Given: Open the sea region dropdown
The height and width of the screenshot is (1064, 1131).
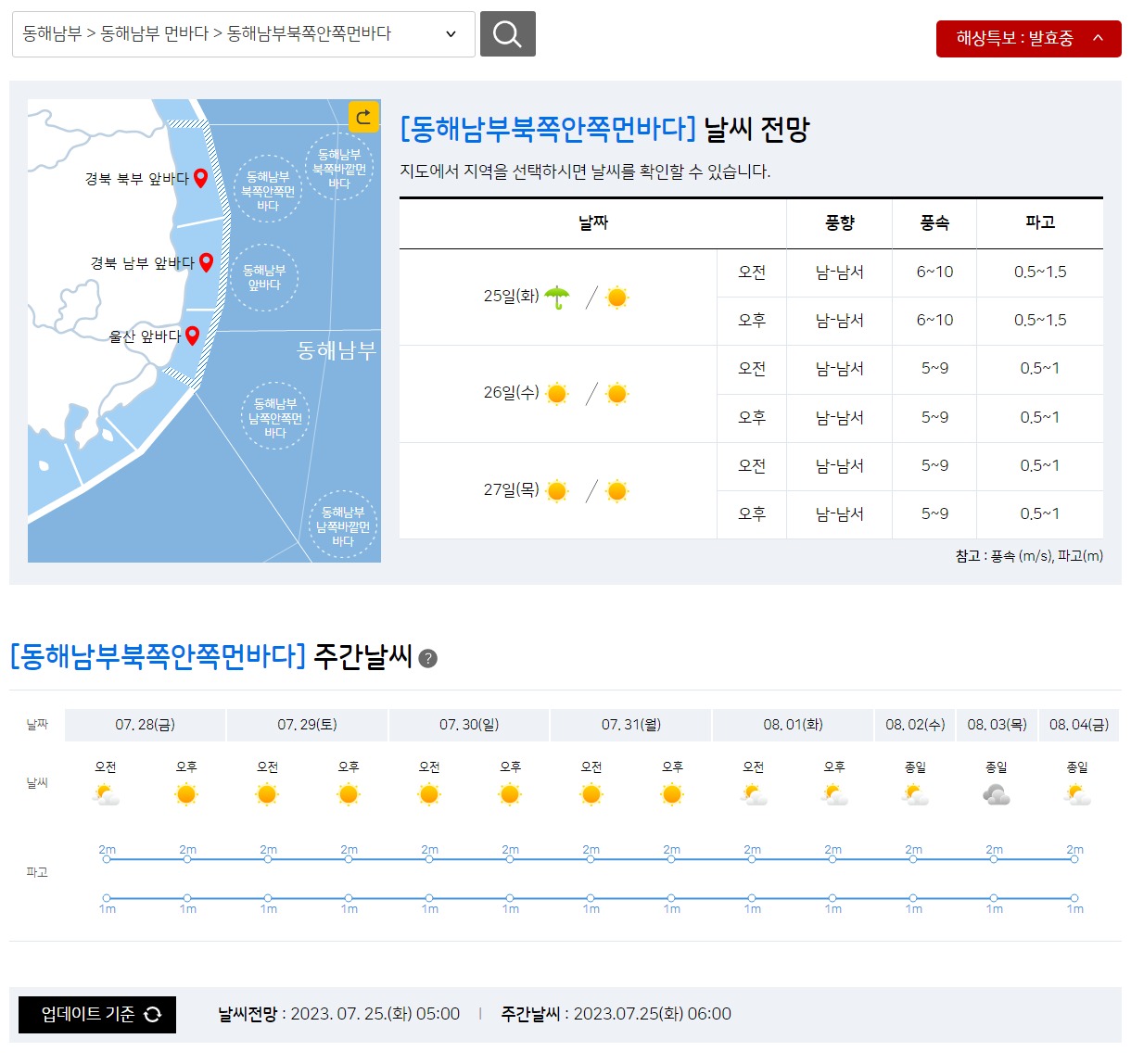Looking at the screenshot, I should click(244, 34).
